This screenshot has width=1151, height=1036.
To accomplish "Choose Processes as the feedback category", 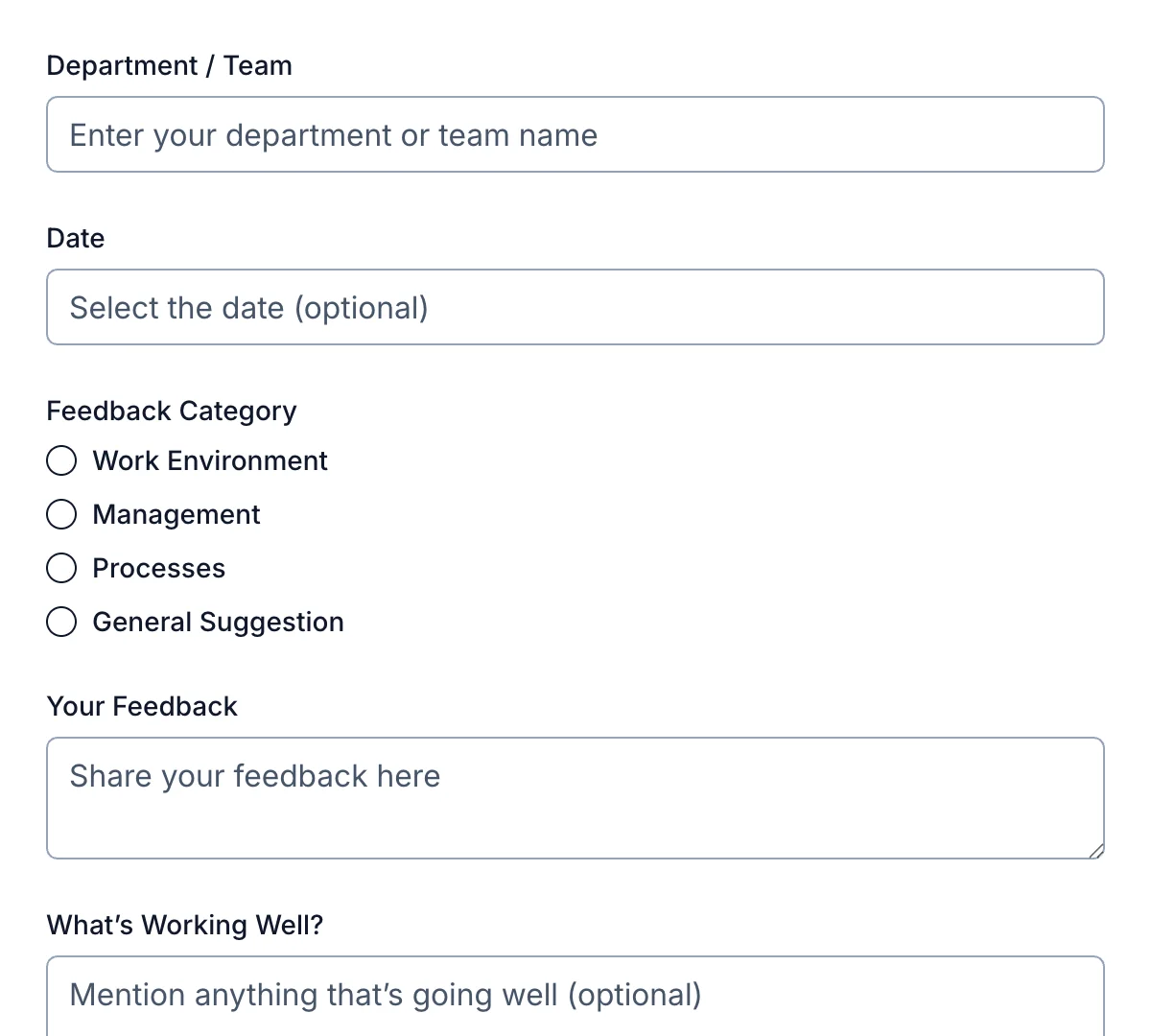I will (60, 568).
